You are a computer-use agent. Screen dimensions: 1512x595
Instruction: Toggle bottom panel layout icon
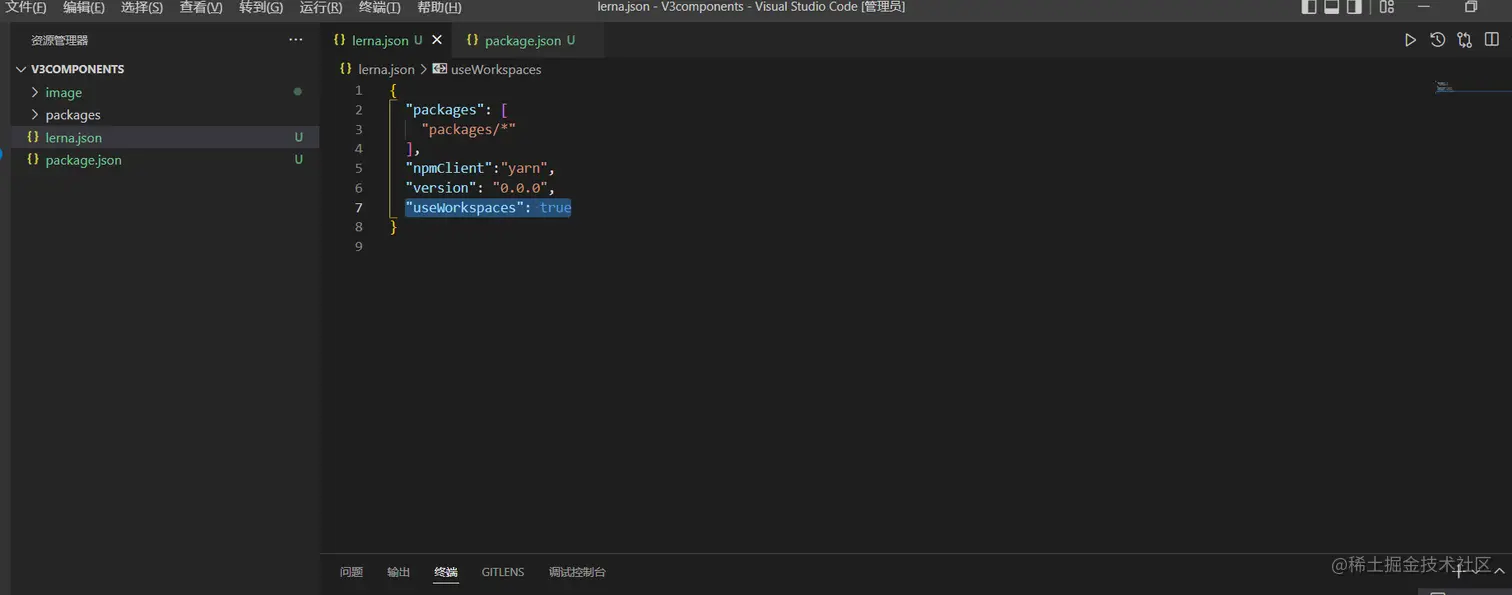pyautogui.click(x=1332, y=7)
